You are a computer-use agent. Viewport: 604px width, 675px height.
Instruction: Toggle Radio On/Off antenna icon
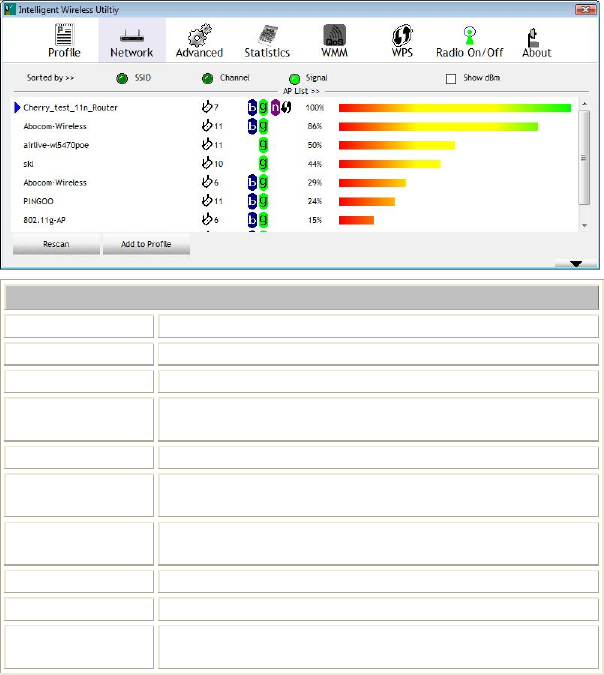470,35
